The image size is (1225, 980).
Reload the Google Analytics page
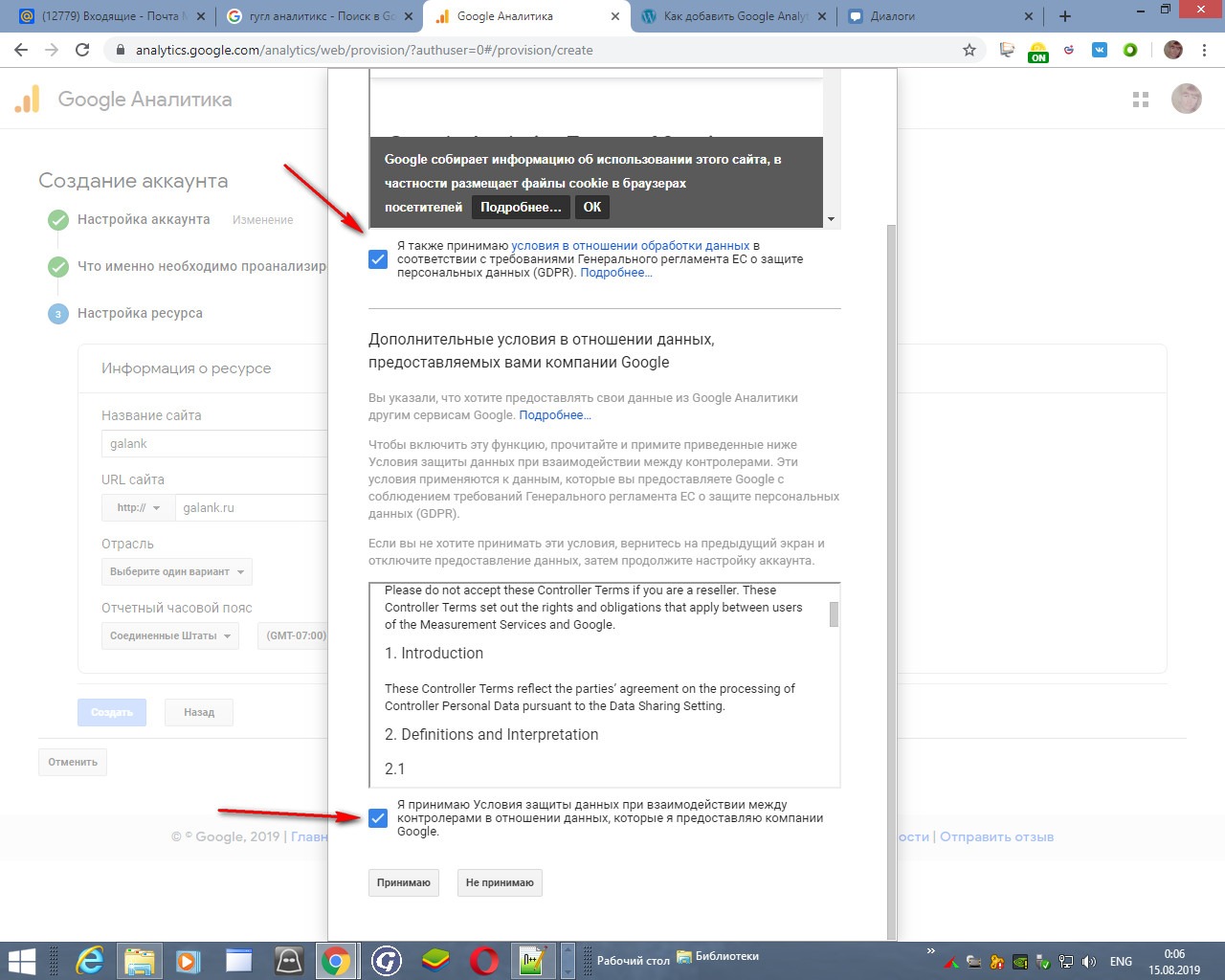[82, 50]
